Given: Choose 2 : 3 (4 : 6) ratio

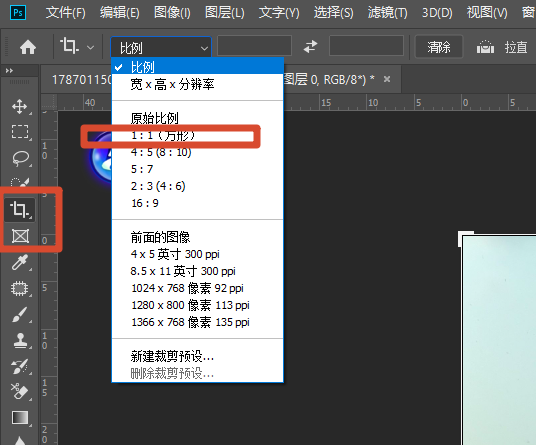Looking at the screenshot, I should [x=198, y=186].
